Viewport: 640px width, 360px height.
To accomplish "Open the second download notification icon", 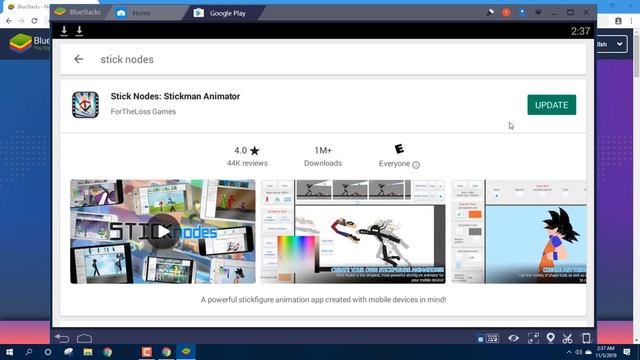I will click(x=79, y=31).
